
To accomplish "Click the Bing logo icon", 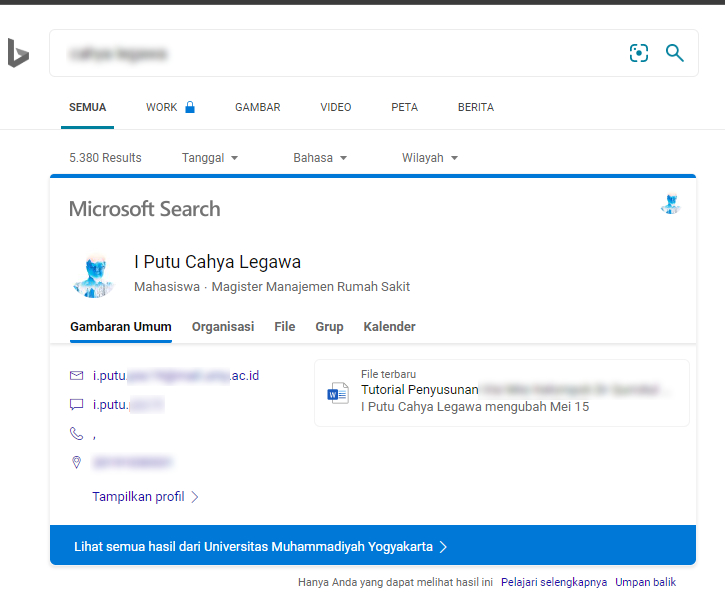I will [x=18, y=53].
